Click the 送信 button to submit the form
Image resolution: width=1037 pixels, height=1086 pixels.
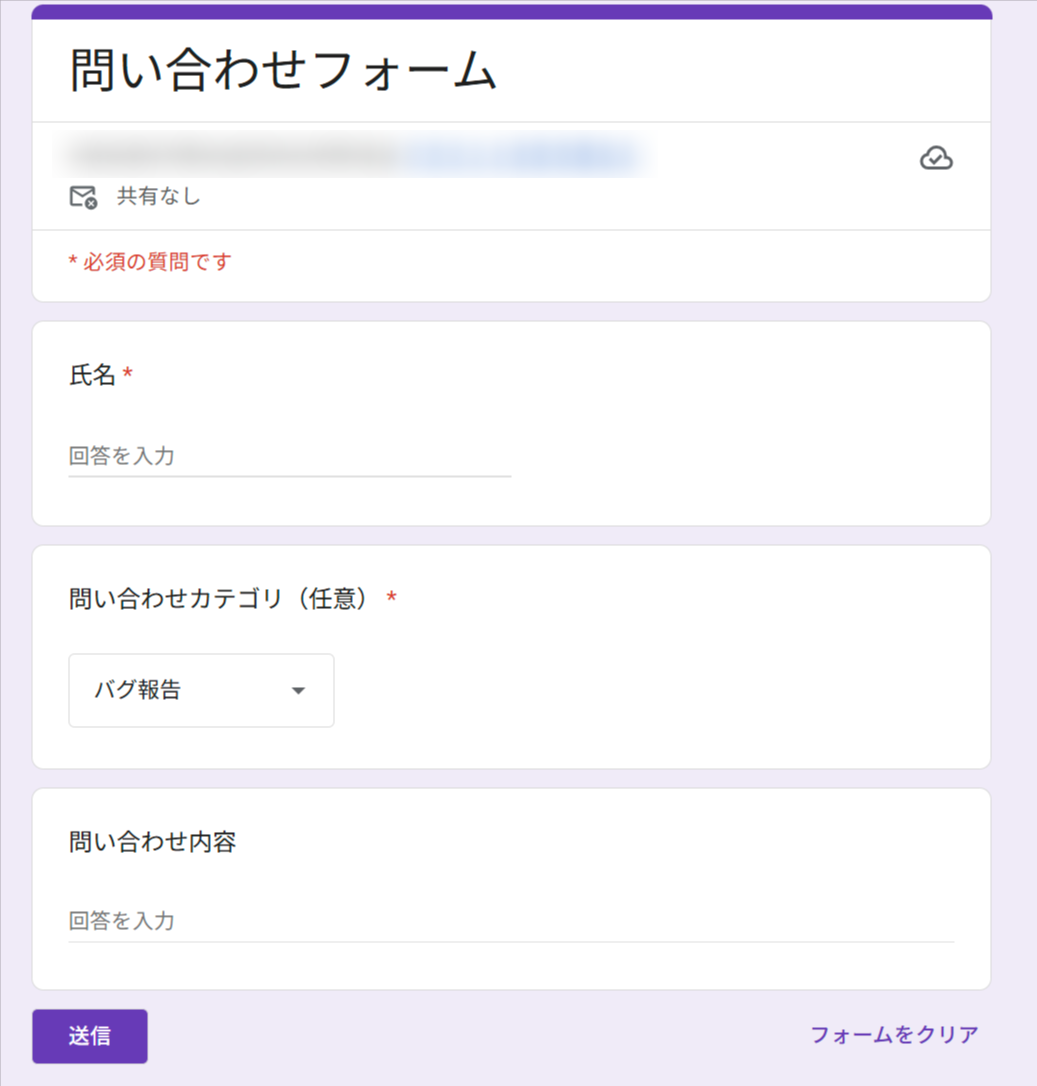pyautogui.click(x=89, y=1036)
